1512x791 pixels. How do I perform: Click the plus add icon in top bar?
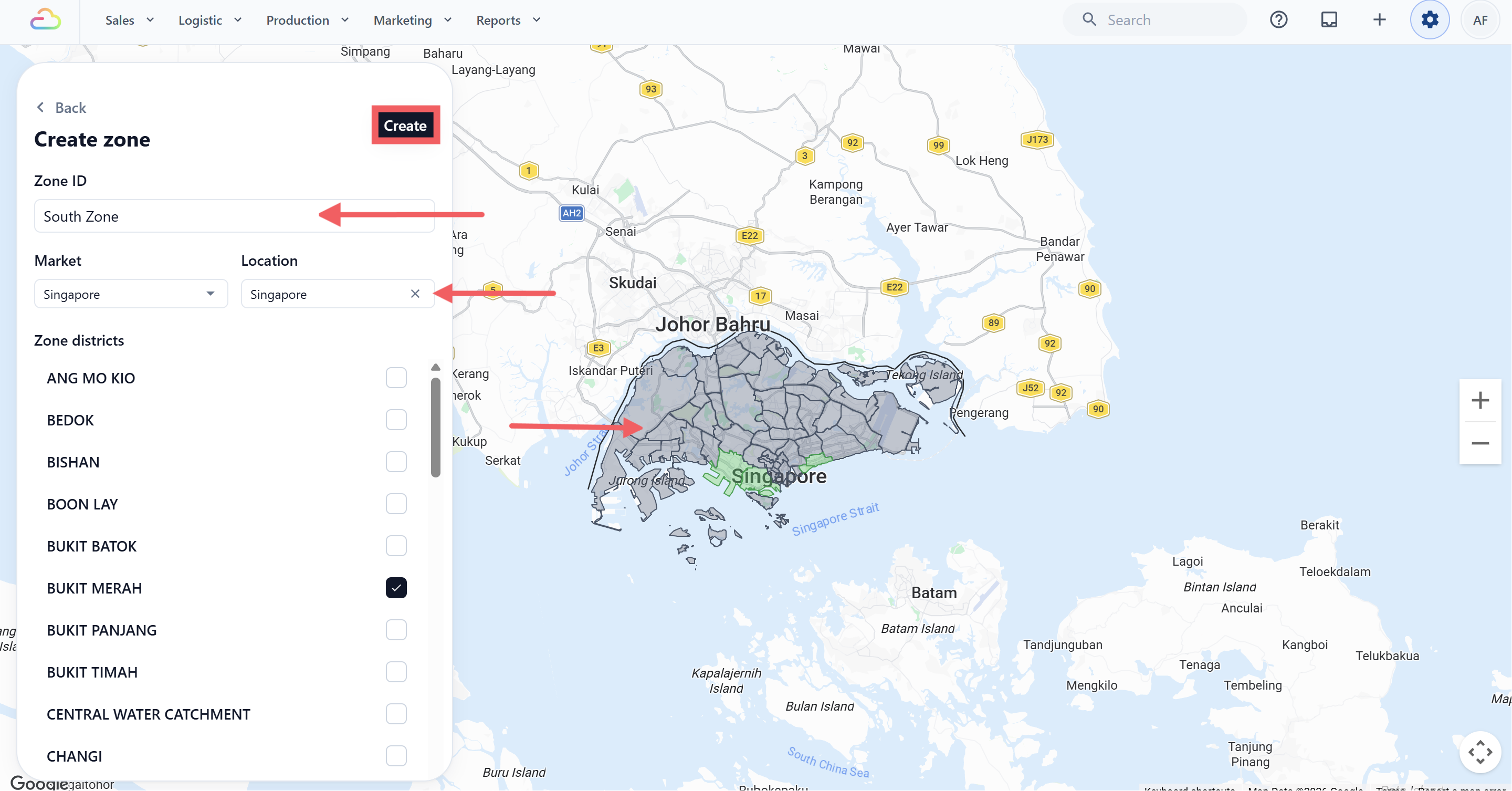click(x=1379, y=20)
